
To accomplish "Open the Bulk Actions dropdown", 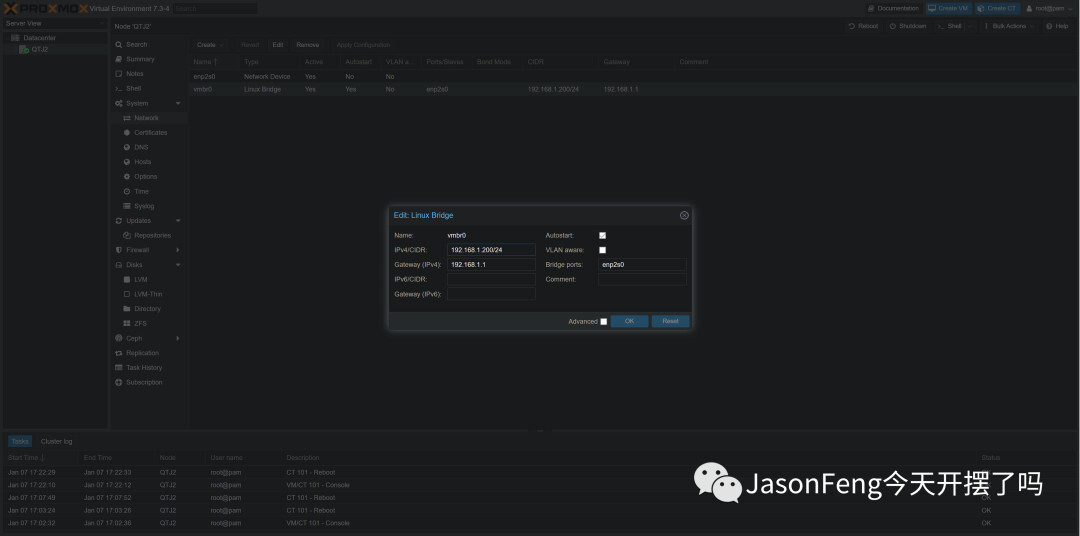I will 1009,26.
